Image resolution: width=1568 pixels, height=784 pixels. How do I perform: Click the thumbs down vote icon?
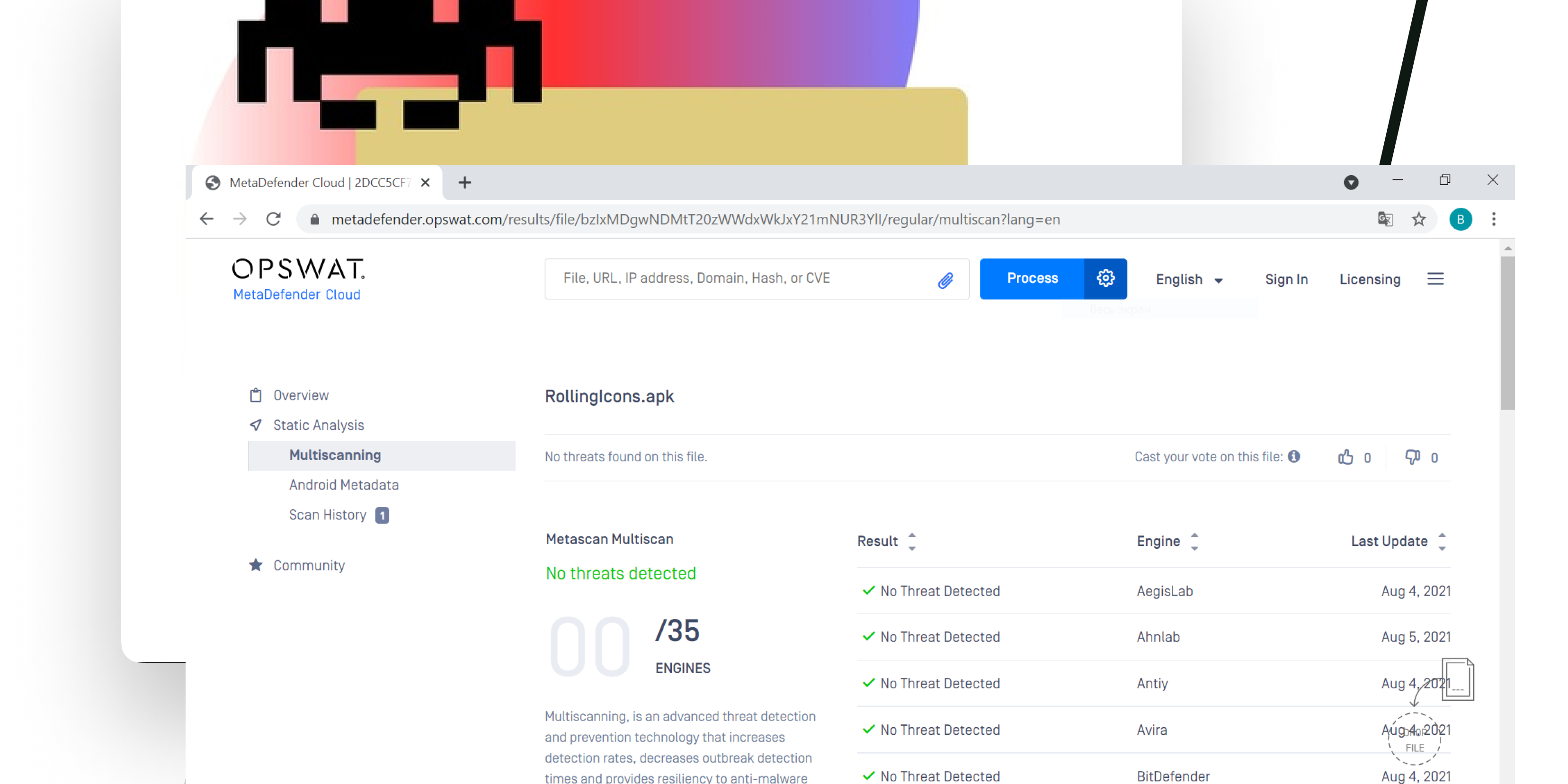1412,456
